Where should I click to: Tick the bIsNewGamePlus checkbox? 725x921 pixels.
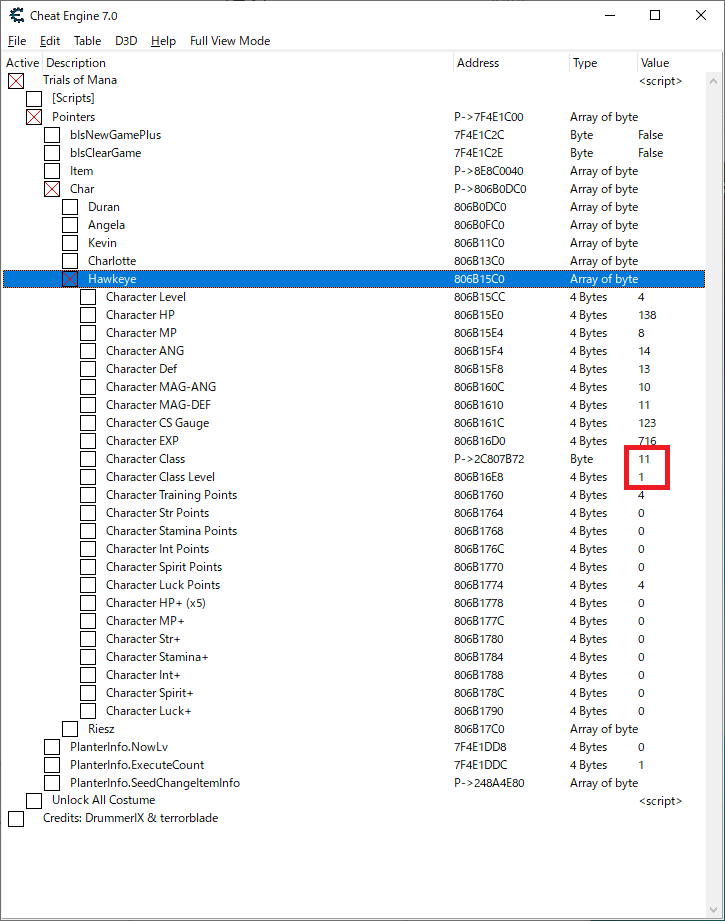click(52, 135)
